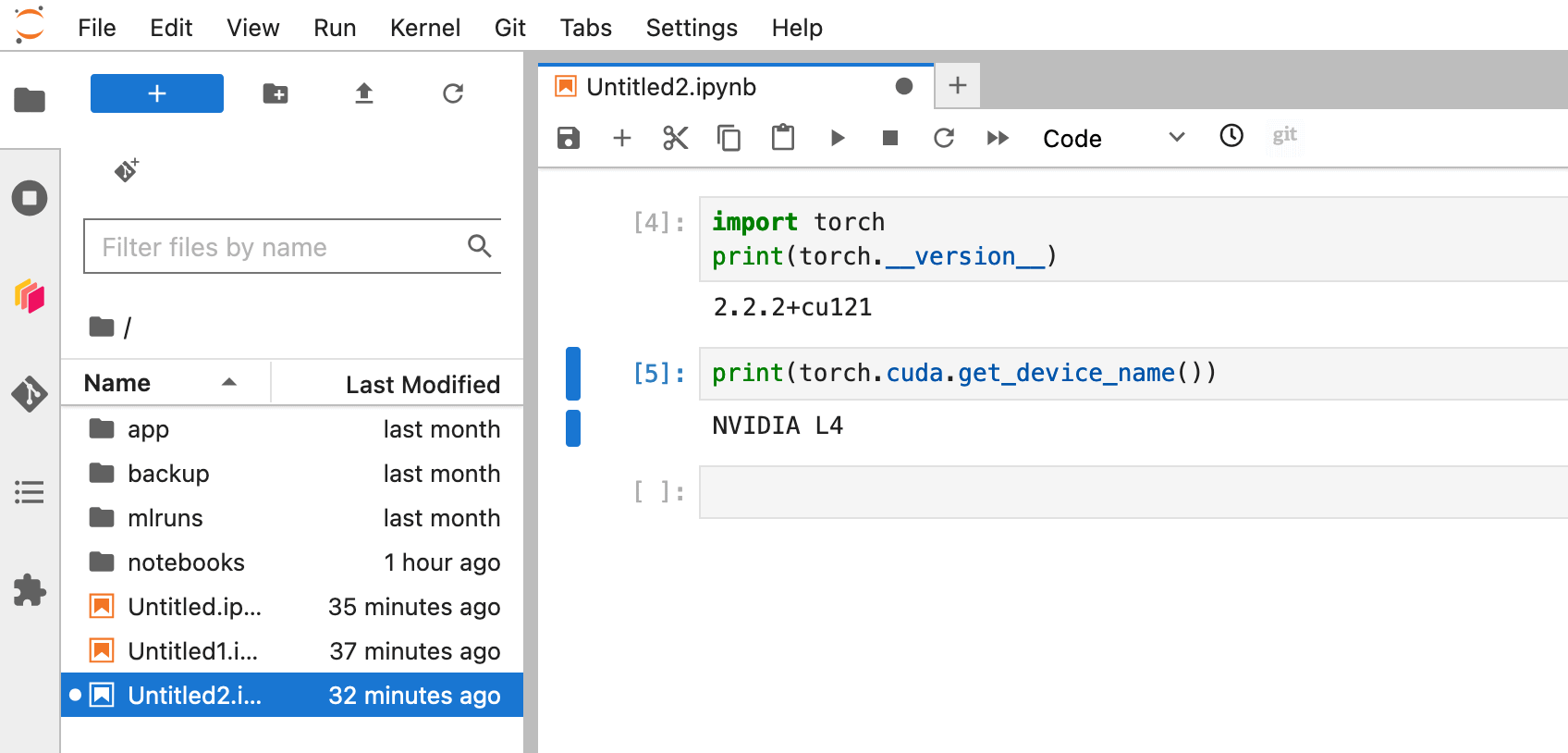Image resolution: width=1568 pixels, height=753 pixels.
Task: Close Untitled2.ipynb via unsaved dot
Action: (904, 86)
